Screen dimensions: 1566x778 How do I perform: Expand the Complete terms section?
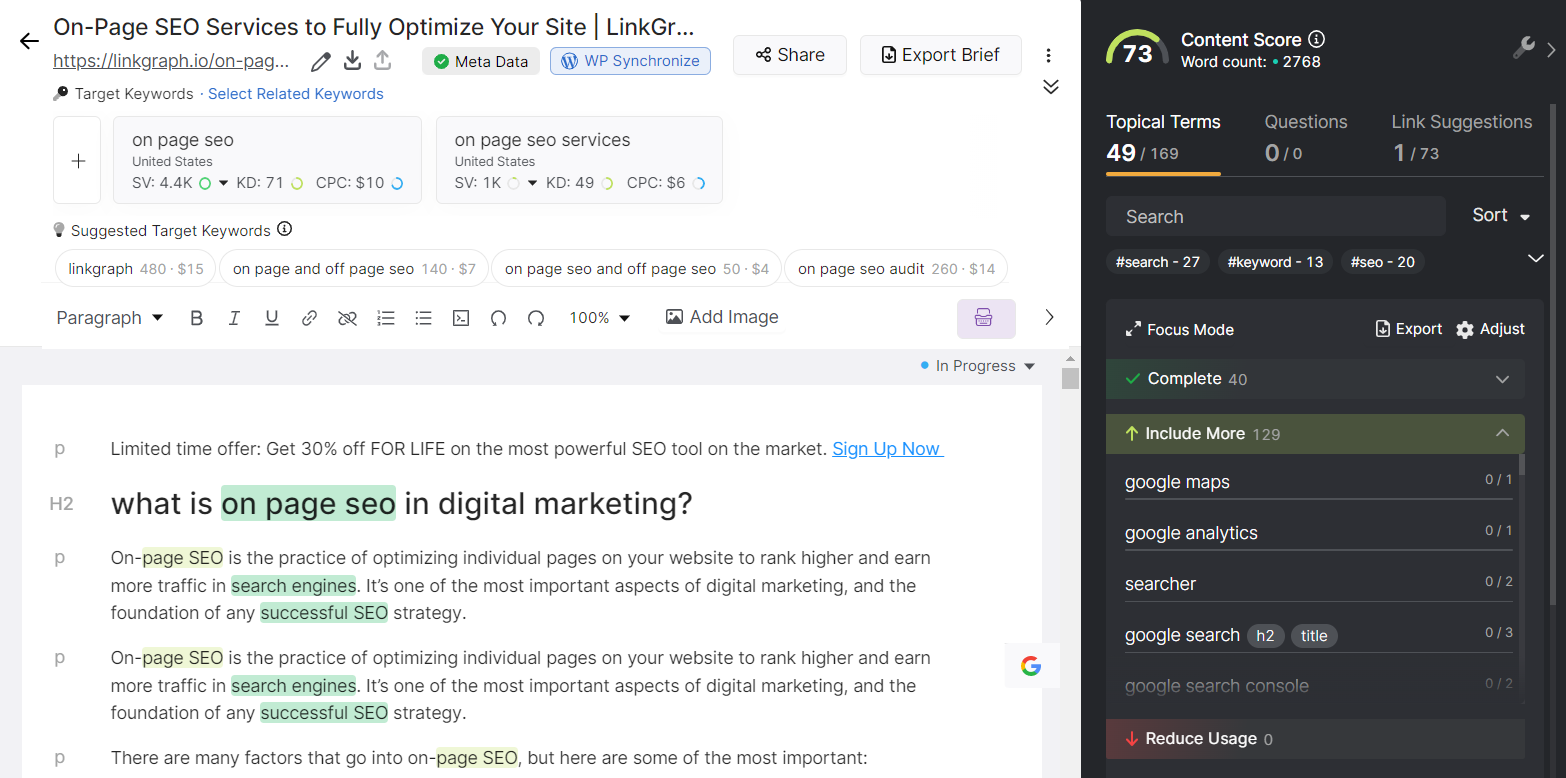tap(1315, 379)
